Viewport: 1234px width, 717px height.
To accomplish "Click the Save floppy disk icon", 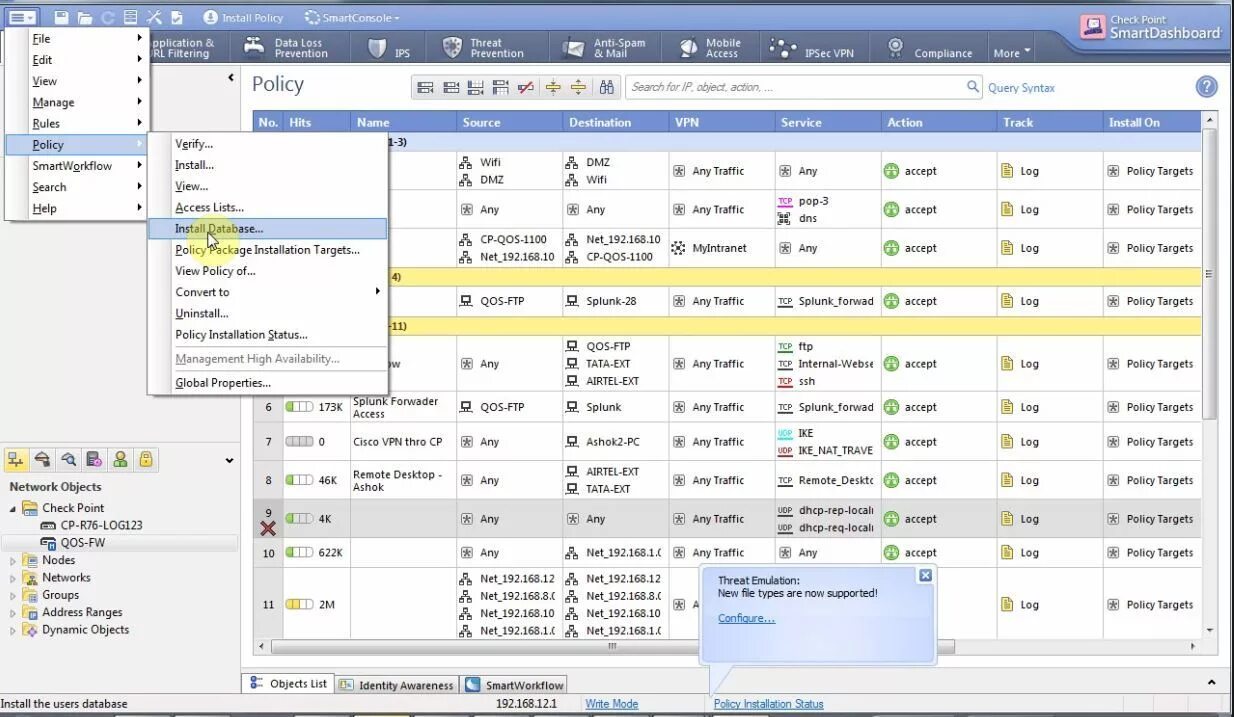I will (x=61, y=18).
